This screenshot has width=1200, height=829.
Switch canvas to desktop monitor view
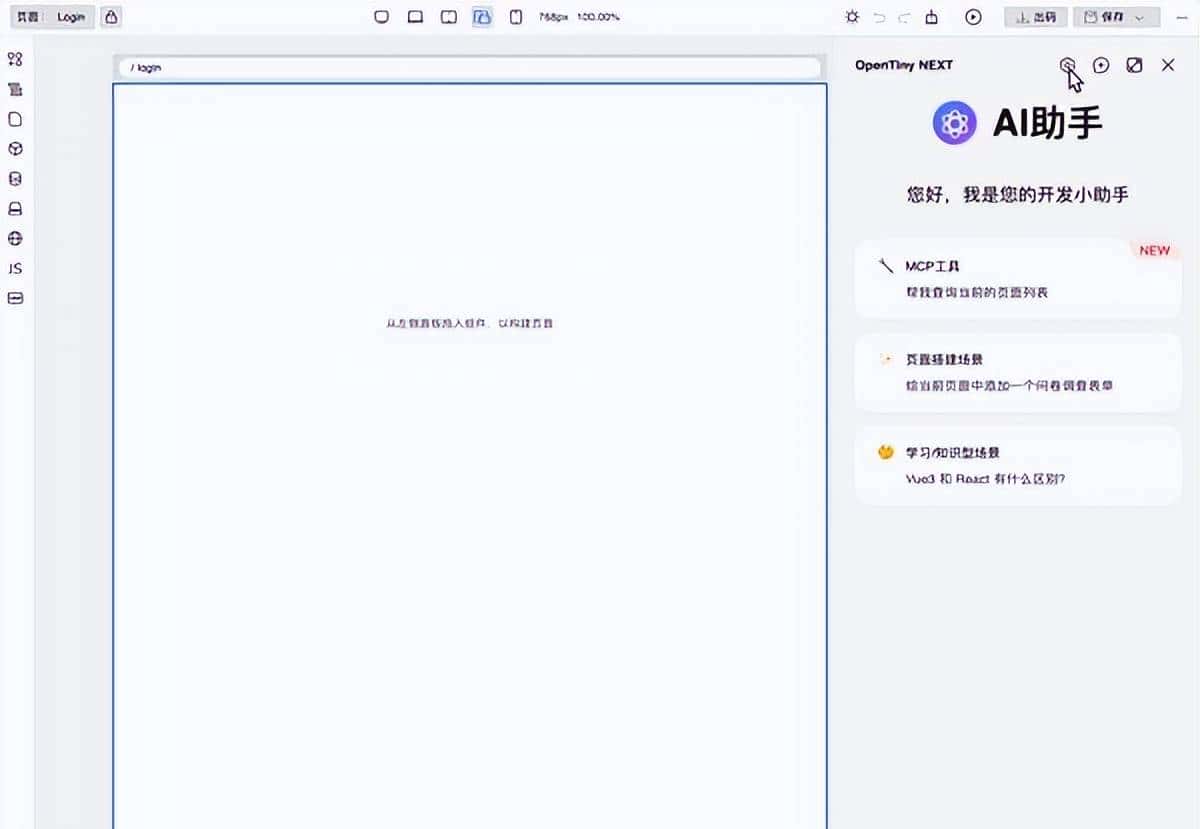pyautogui.click(x=381, y=17)
